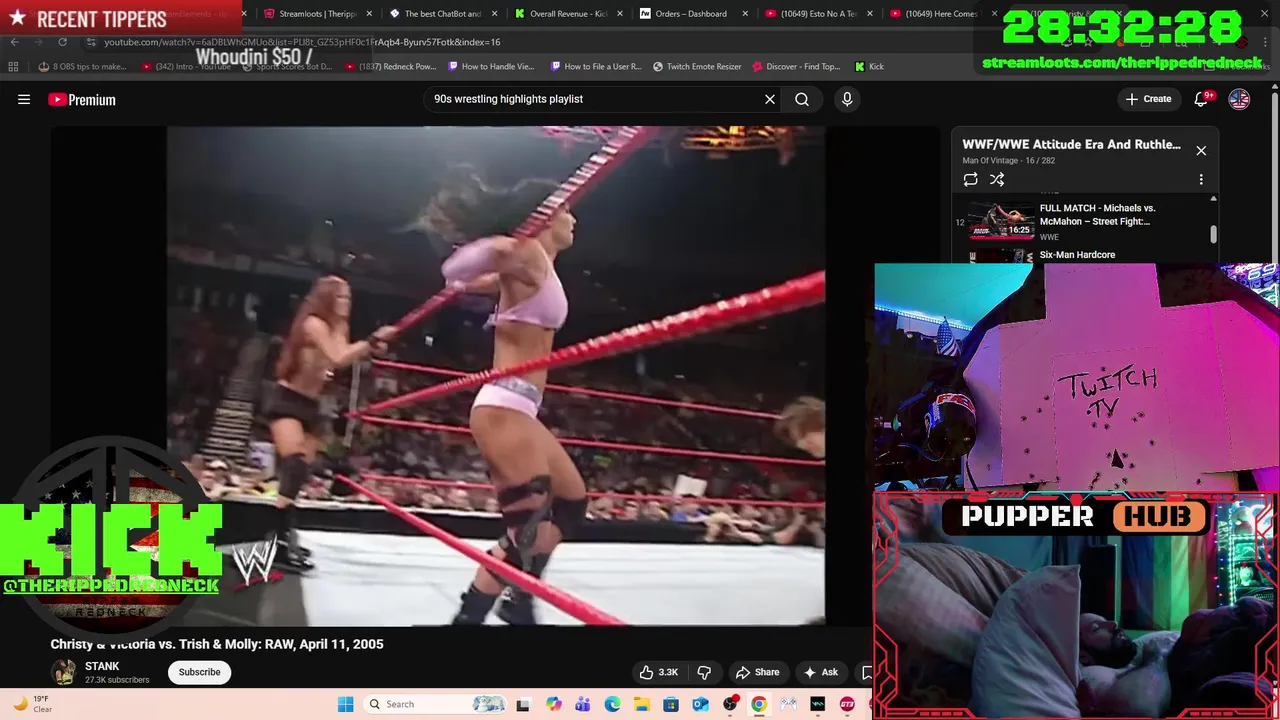This screenshot has width=1280, height=720.
Task: Open the YouTube account avatar menu
Action: (1239, 99)
